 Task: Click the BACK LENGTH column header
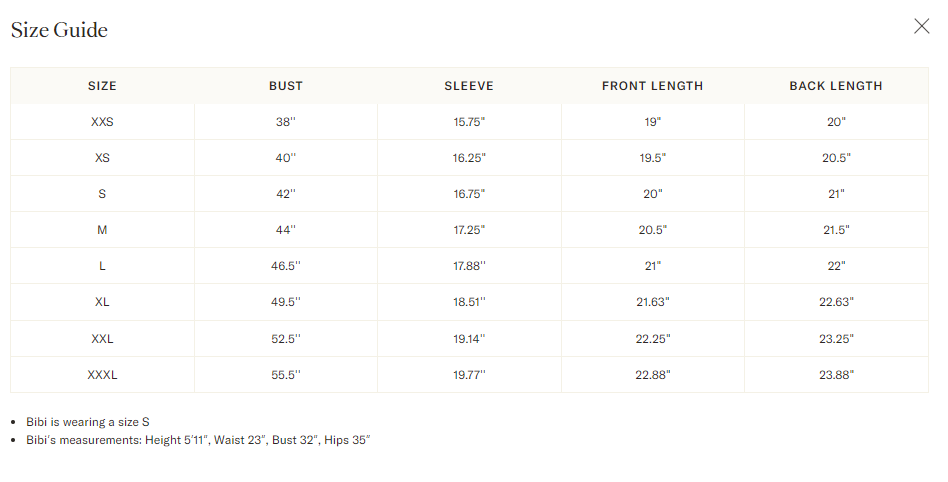836,86
